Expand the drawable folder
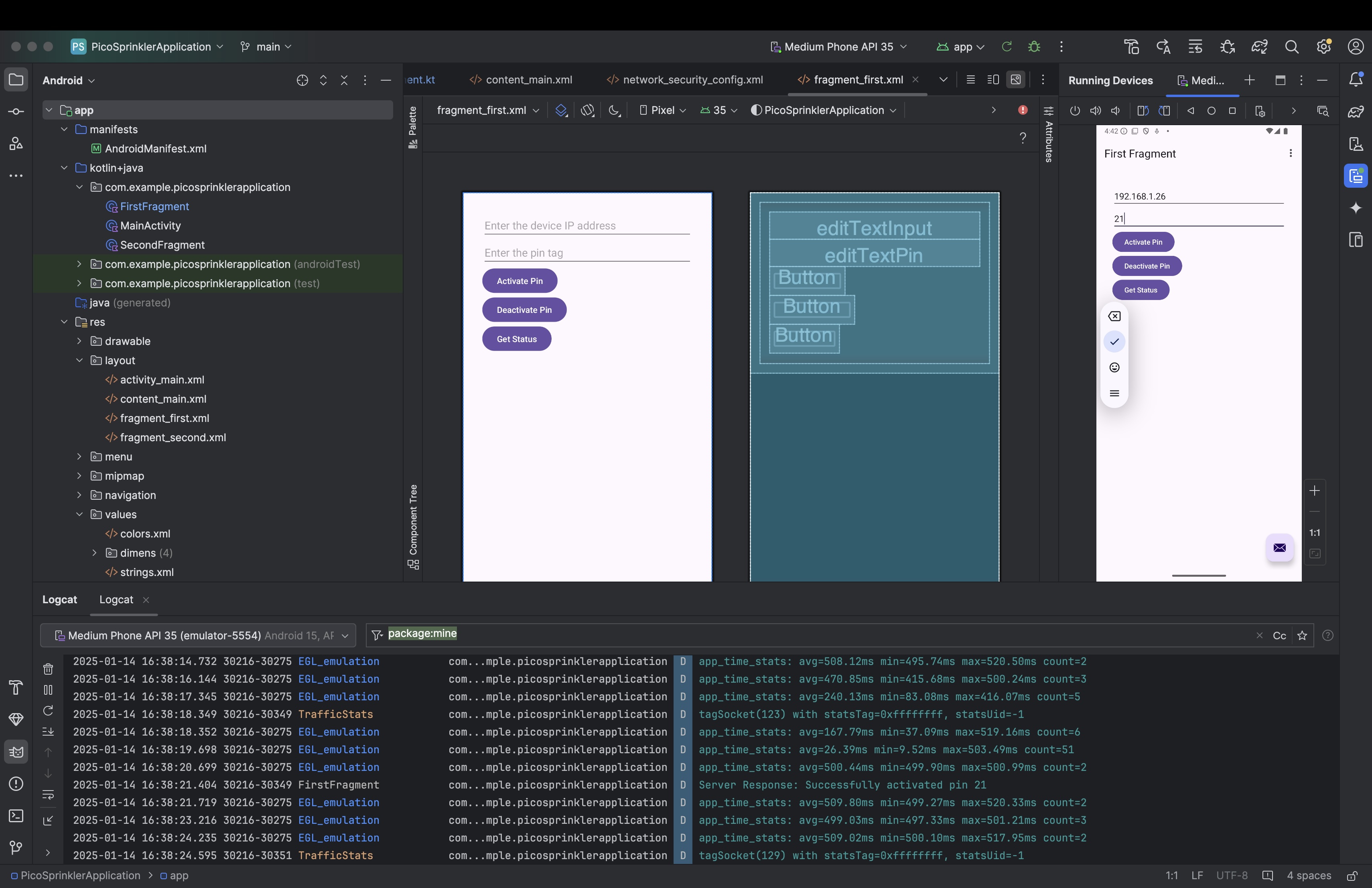 pos(79,341)
